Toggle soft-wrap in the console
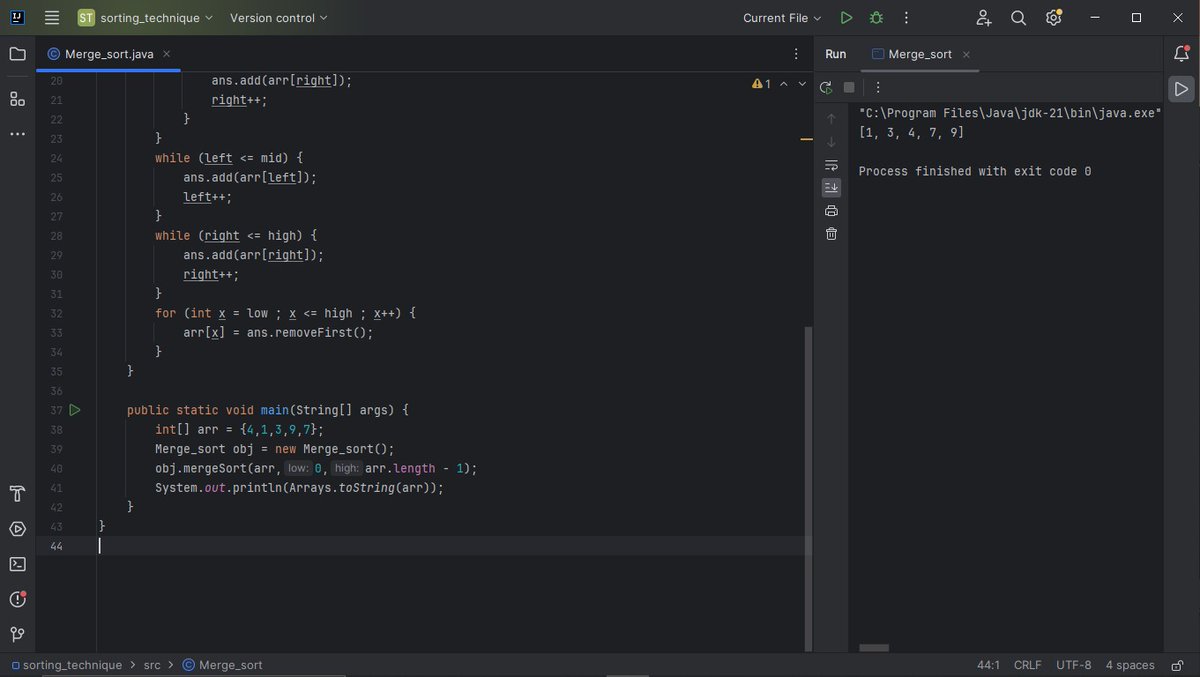1200x677 pixels. click(831, 165)
